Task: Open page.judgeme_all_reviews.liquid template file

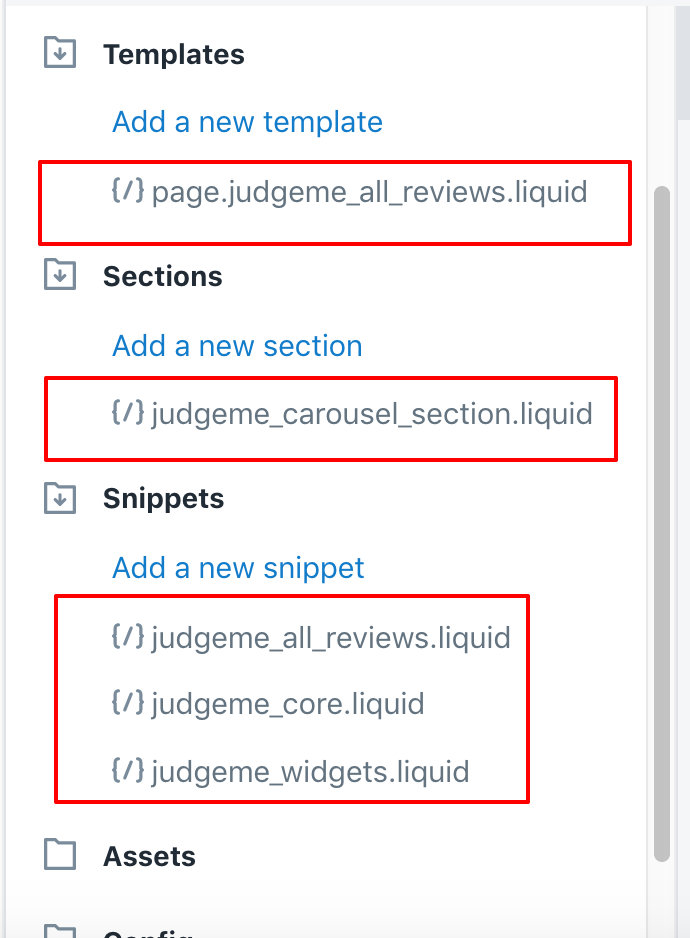Action: pos(369,193)
